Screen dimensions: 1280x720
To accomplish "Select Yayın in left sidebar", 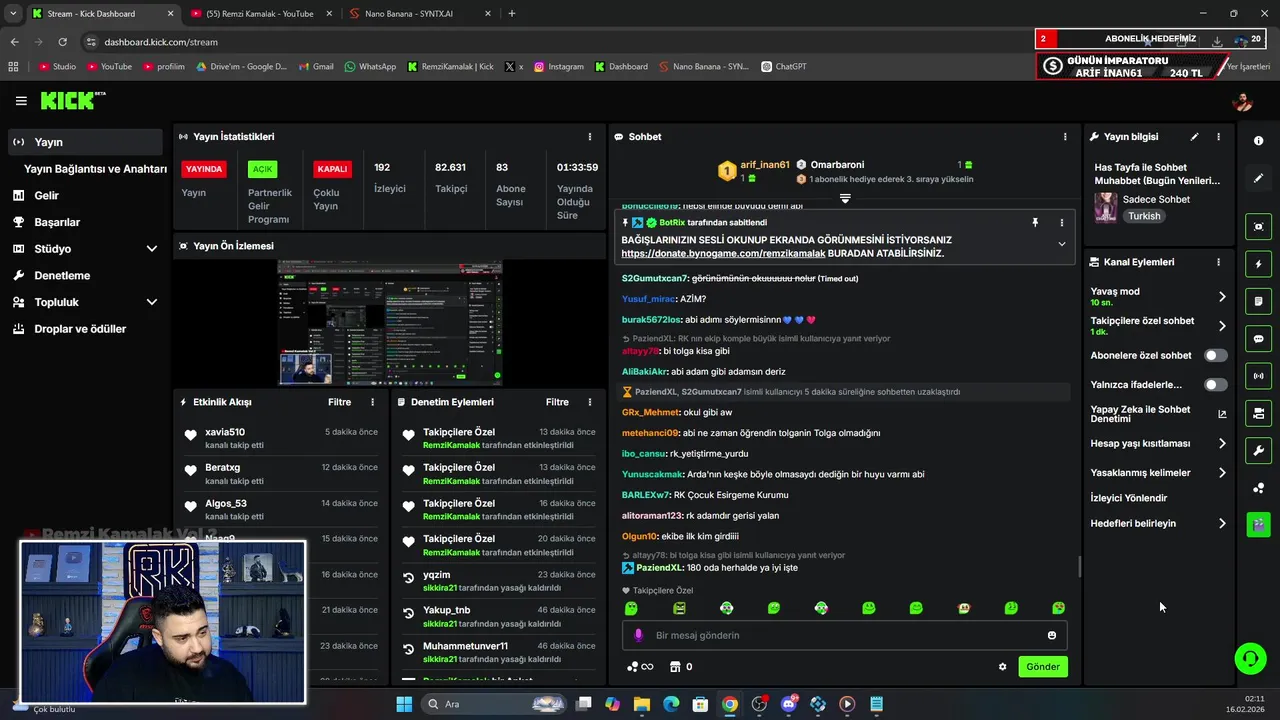I will pos(85,142).
